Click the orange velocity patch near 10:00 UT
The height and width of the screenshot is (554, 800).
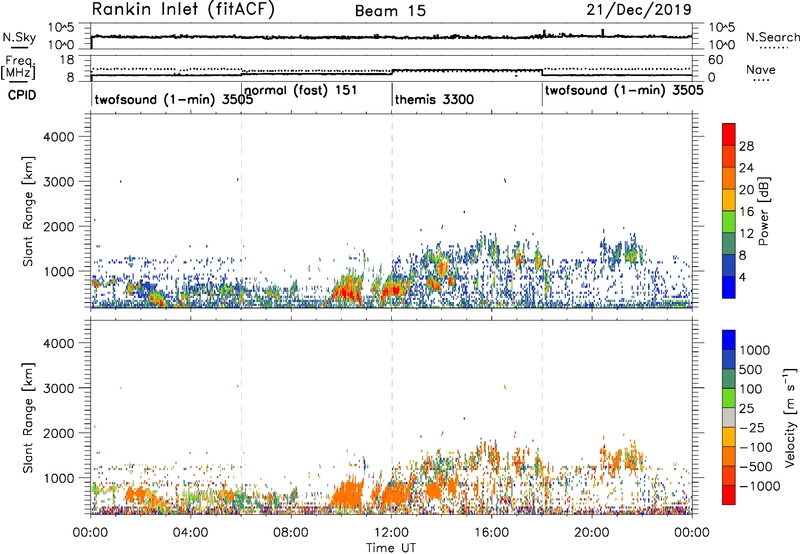(x=348, y=494)
